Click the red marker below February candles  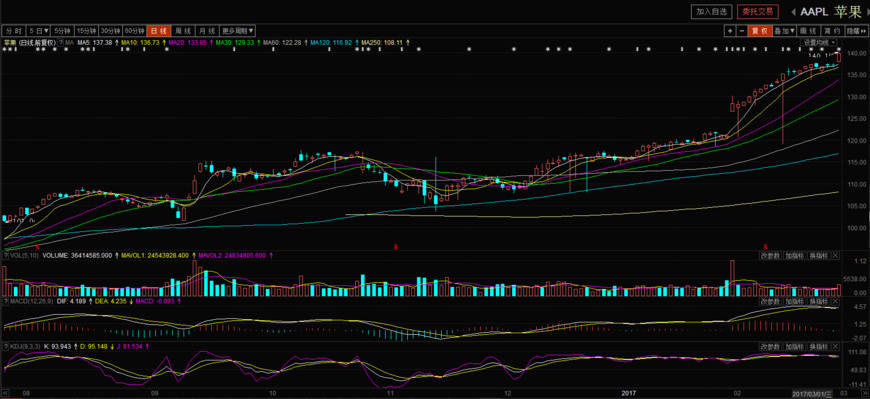[765, 246]
